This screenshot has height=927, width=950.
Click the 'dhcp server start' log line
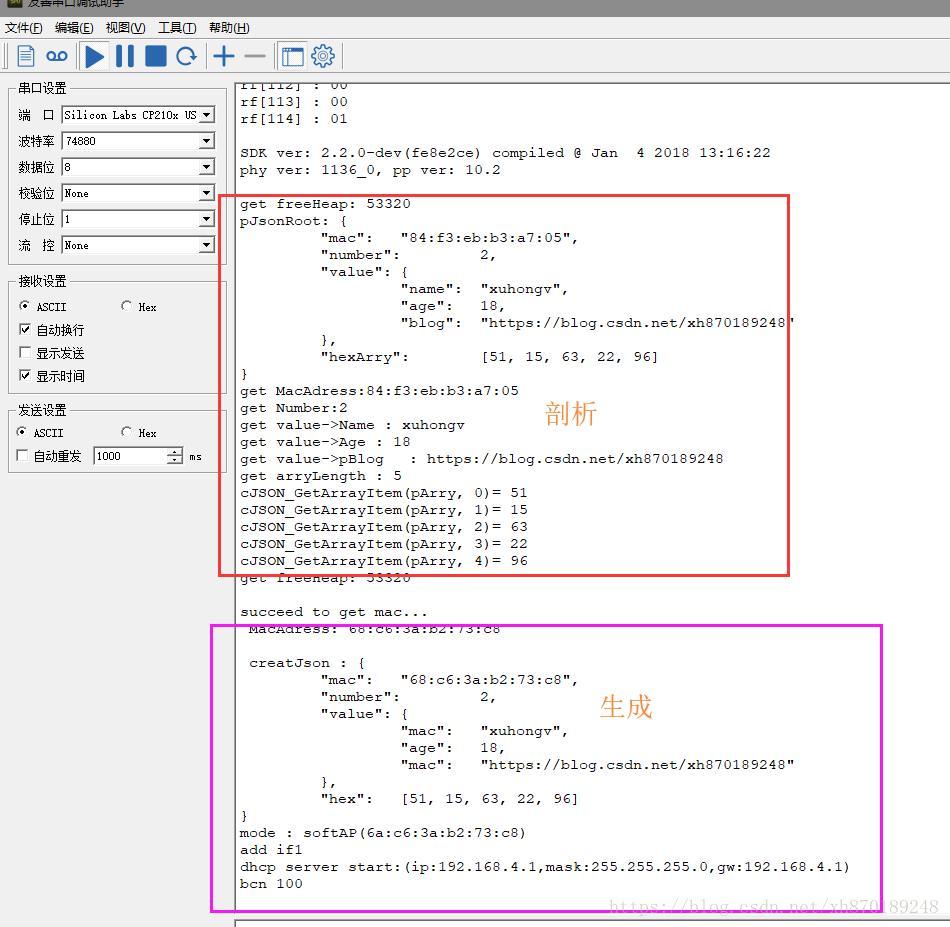[x=545, y=867]
